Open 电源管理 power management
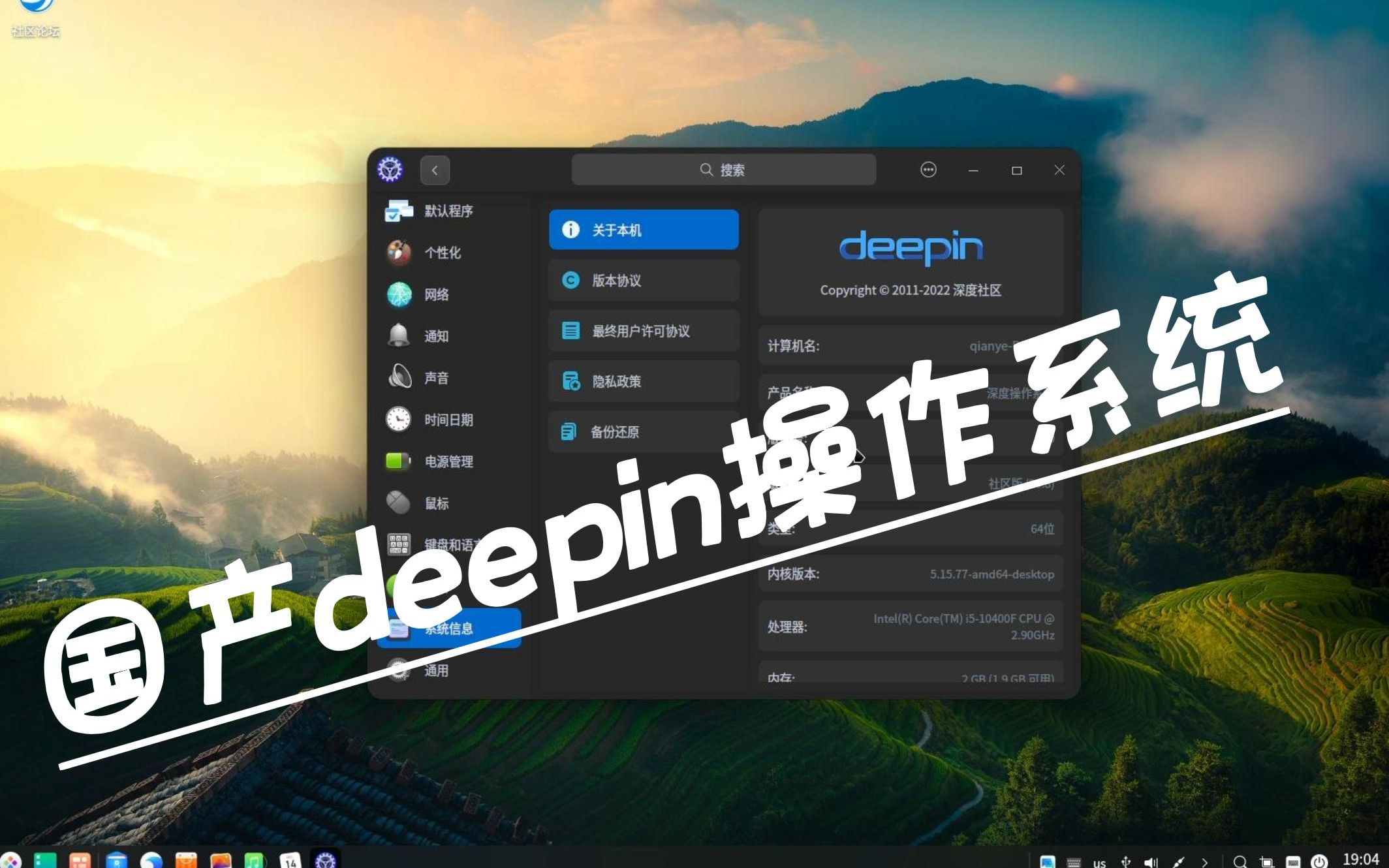Viewport: 1389px width, 868px height. [x=448, y=461]
